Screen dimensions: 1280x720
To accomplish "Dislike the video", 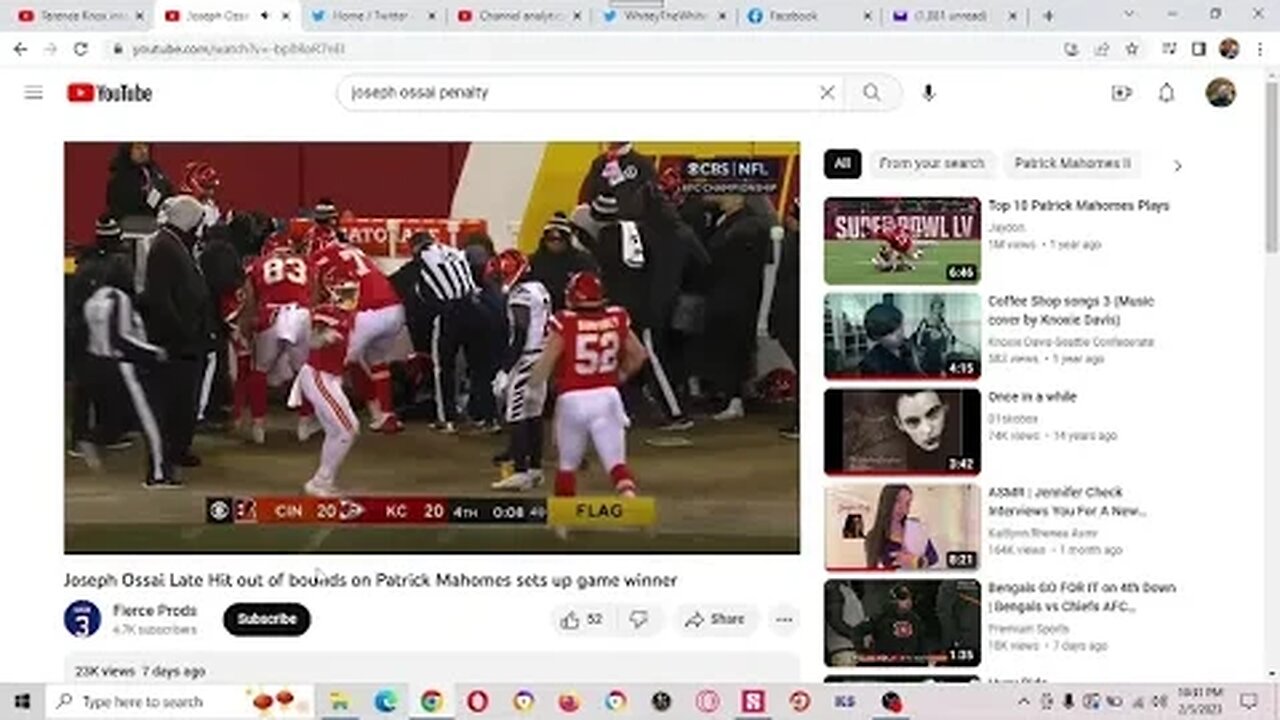I will (638, 620).
